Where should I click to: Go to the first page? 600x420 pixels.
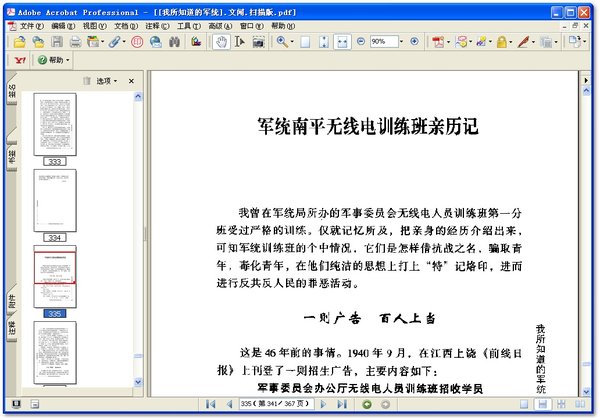coord(210,404)
